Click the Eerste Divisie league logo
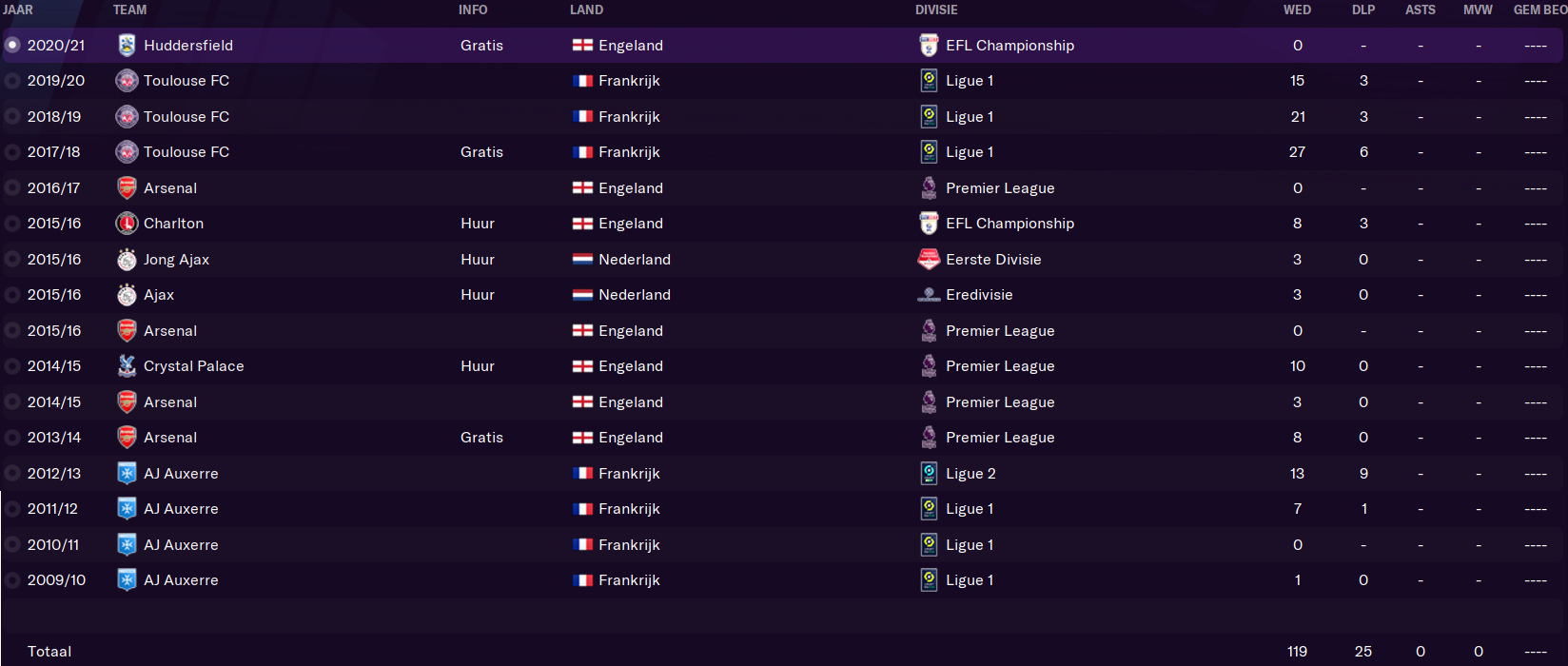Image resolution: width=1568 pixels, height=666 pixels. [929, 259]
